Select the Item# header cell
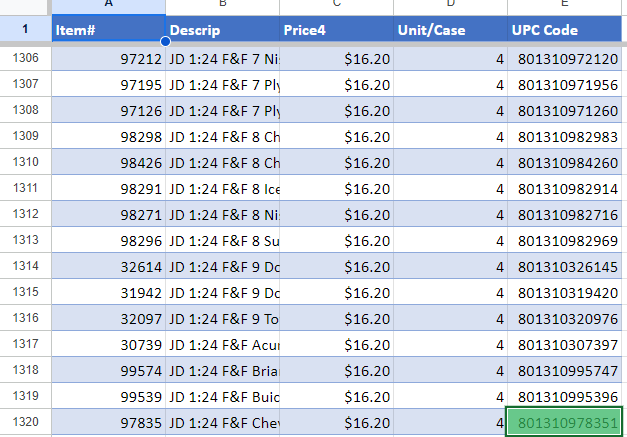The height and width of the screenshot is (437, 627). pyautogui.click(x=108, y=29)
